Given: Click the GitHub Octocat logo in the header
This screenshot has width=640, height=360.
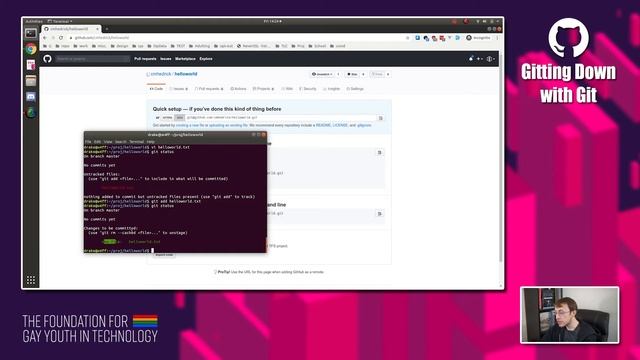Looking at the screenshot, I should pyautogui.click(x=47, y=59).
